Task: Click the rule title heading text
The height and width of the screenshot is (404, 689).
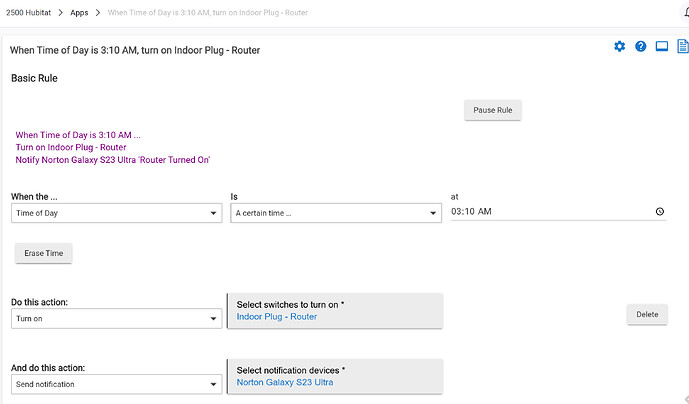Action: pos(135,50)
